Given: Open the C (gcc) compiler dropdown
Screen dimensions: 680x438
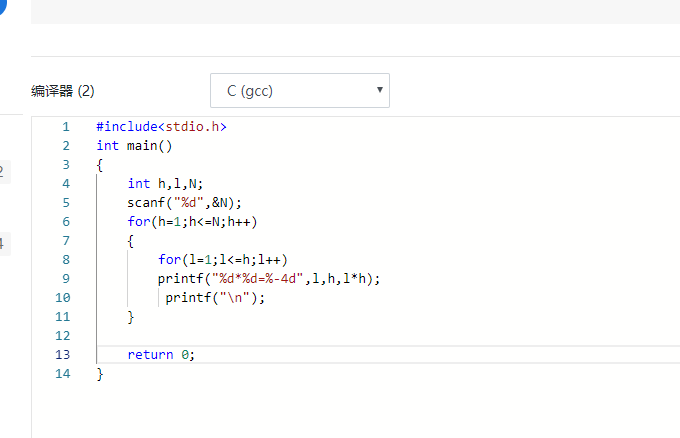Looking at the screenshot, I should point(299,90).
